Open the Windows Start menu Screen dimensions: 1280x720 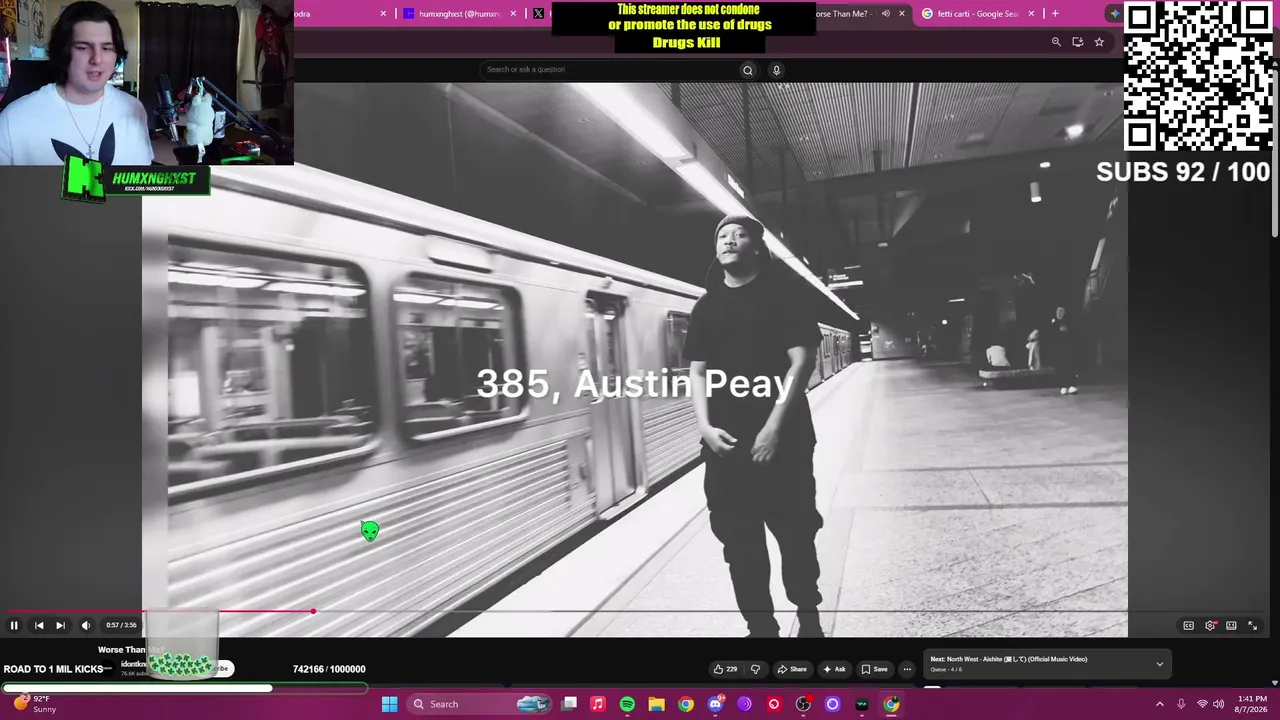389,704
